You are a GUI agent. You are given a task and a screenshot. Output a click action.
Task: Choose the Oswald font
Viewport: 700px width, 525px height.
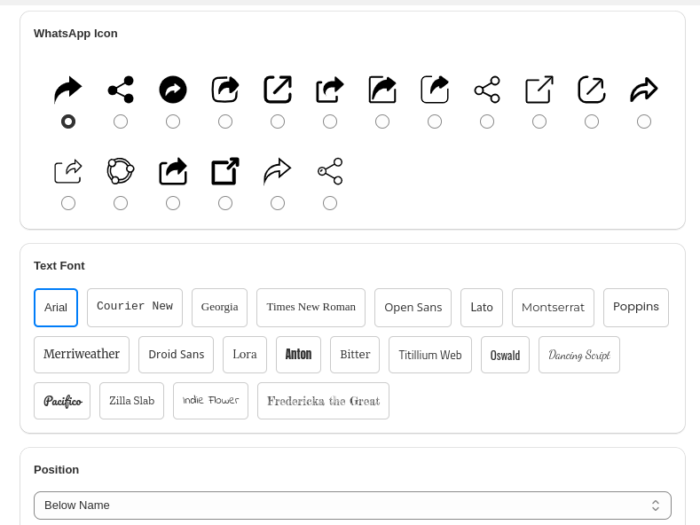pos(505,354)
